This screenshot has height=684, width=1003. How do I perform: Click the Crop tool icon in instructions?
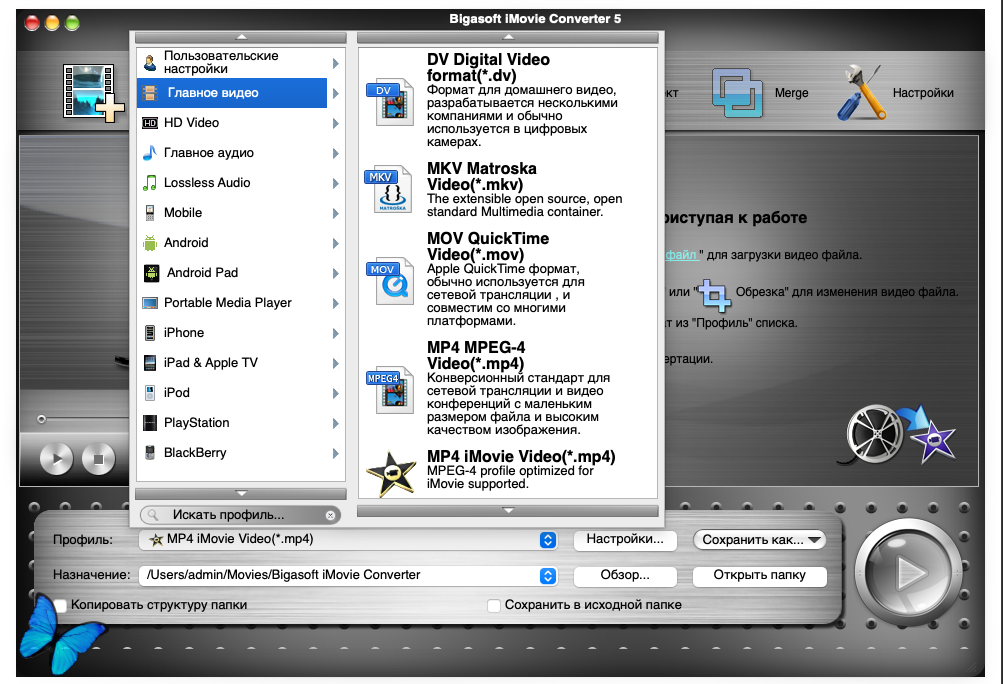tap(714, 294)
